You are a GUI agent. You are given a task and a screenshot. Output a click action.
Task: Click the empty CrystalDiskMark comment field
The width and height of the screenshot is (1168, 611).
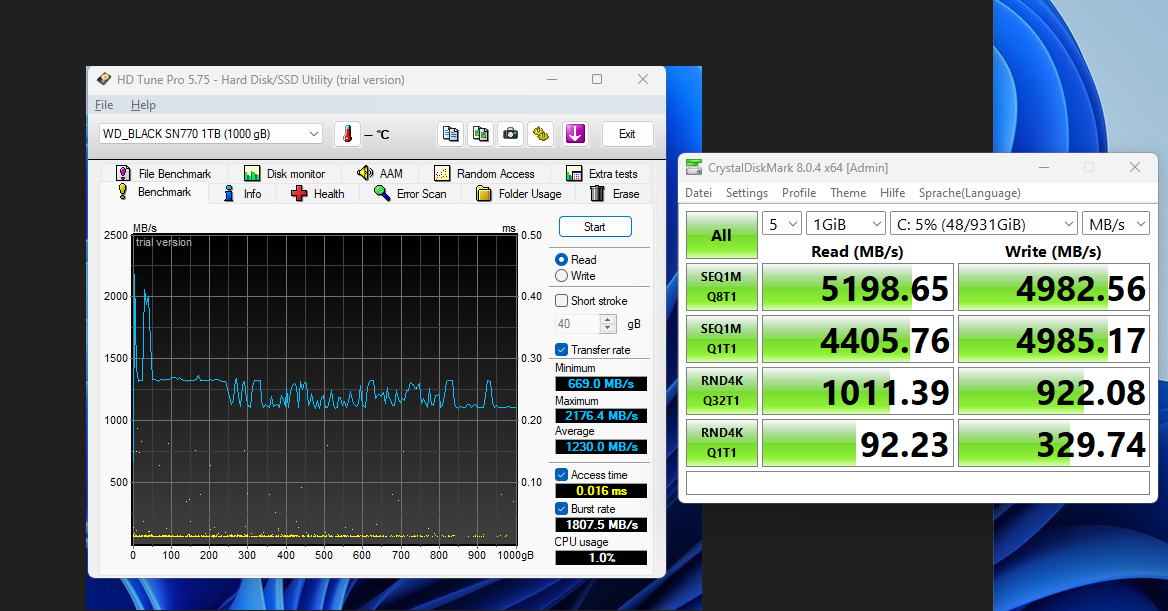(918, 483)
